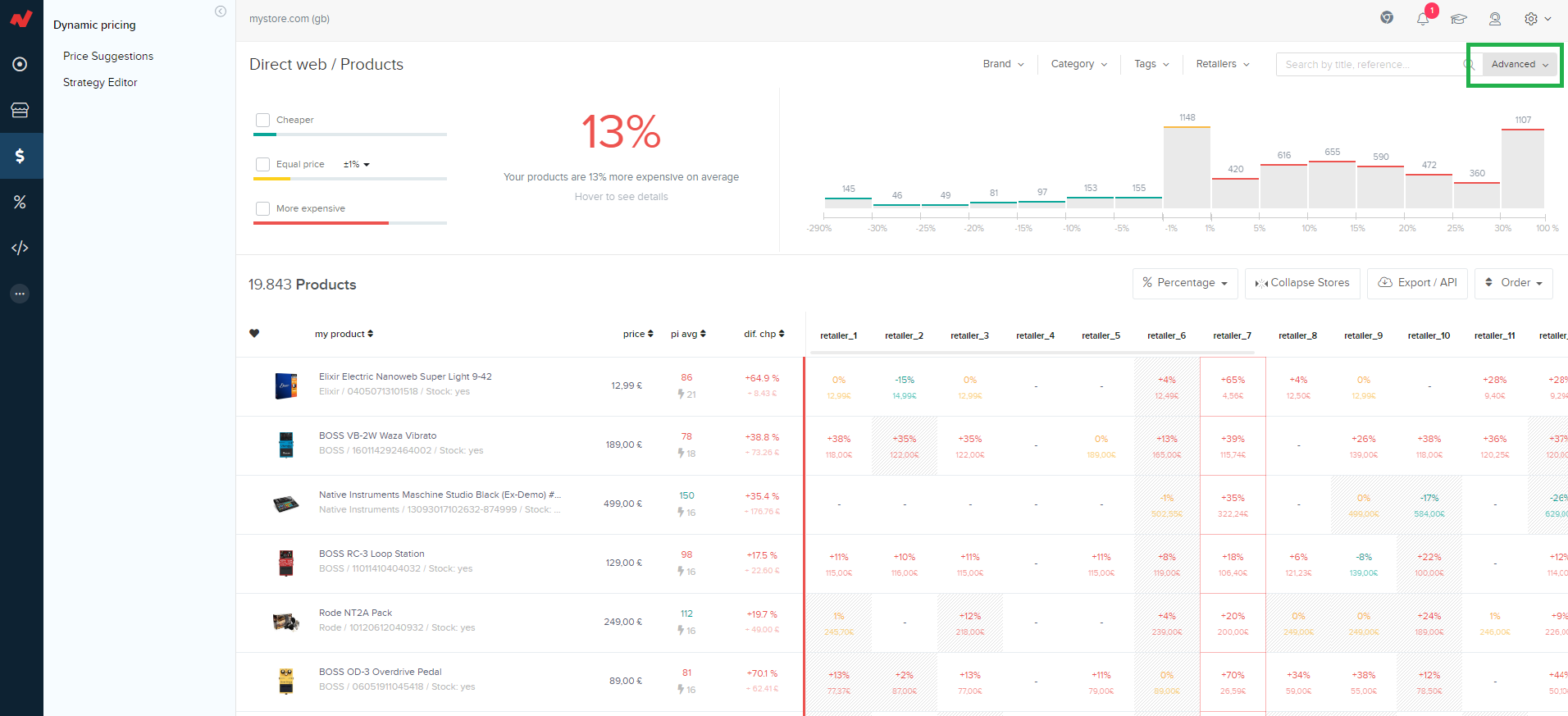Viewport: 1568px width, 716px height.
Task: Click BOSS VB-2W Waza Vibrato thumbnail
Action: click(x=286, y=445)
